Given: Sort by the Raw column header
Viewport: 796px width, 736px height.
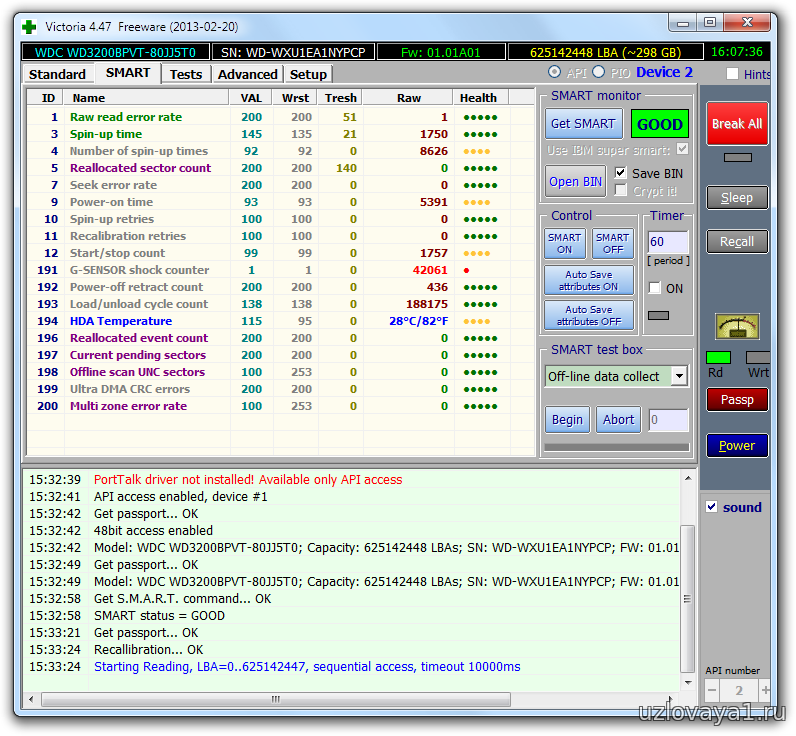Looking at the screenshot, I should coord(408,98).
